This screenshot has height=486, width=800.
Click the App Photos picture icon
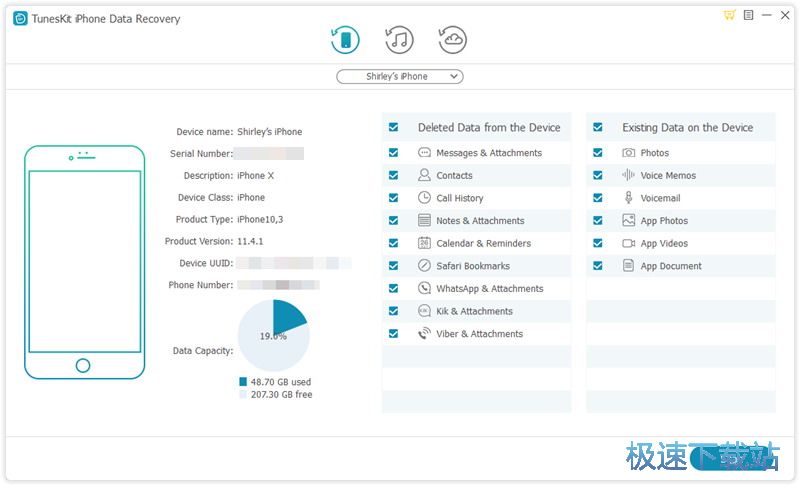pyautogui.click(x=629, y=220)
